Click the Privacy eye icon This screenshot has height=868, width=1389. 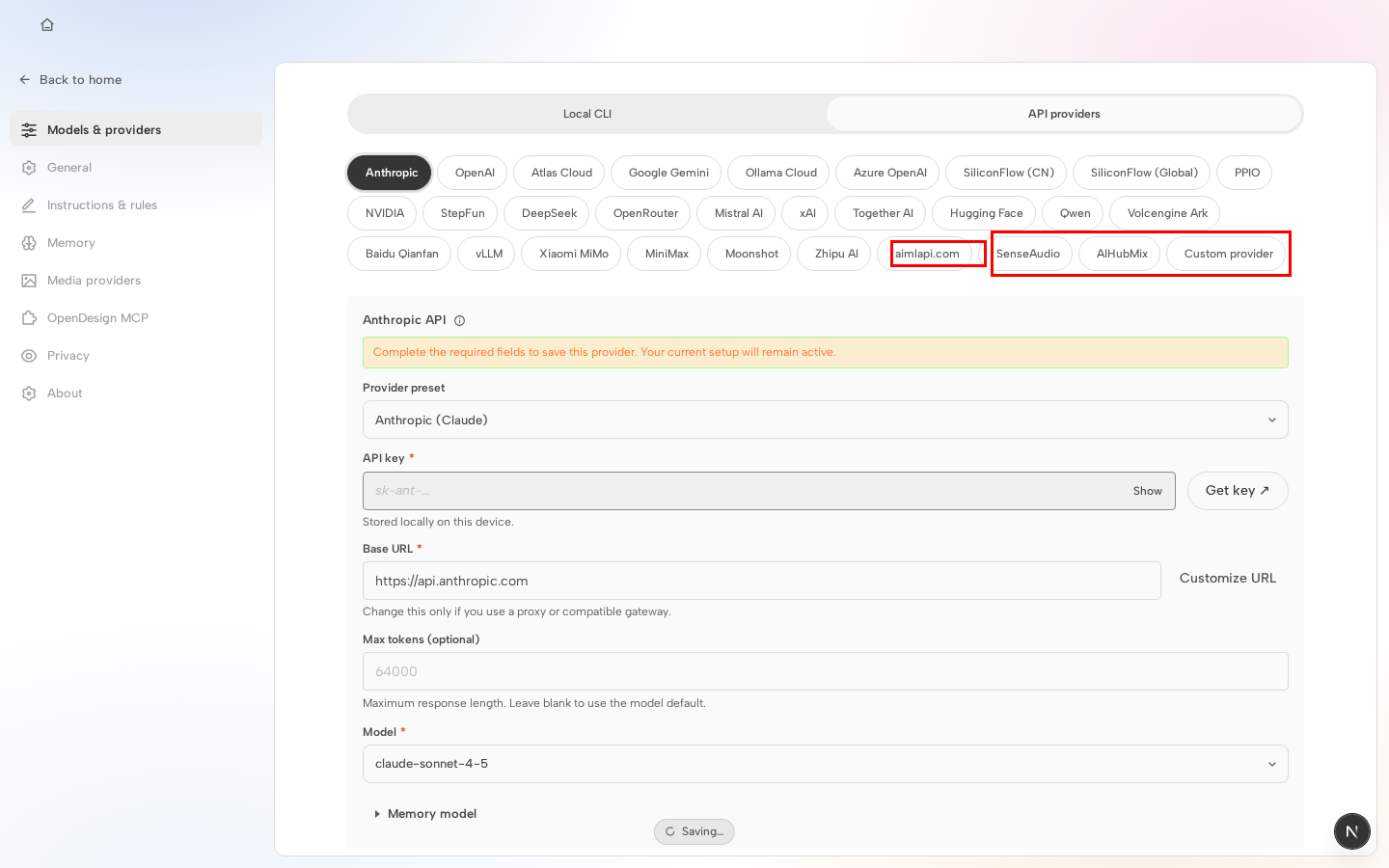[x=29, y=356]
